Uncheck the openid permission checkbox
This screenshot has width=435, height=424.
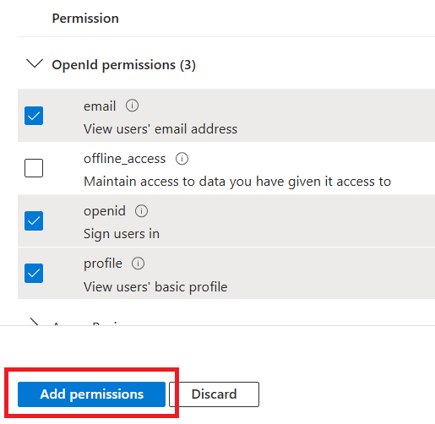pos(34,221)
